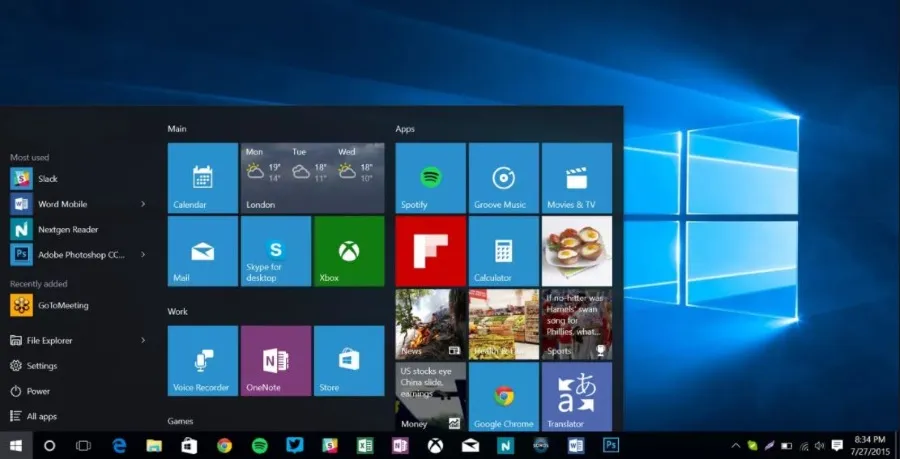Open the Wi-Fi network tray icon
The image size is (900, 459).
(804, 446)
